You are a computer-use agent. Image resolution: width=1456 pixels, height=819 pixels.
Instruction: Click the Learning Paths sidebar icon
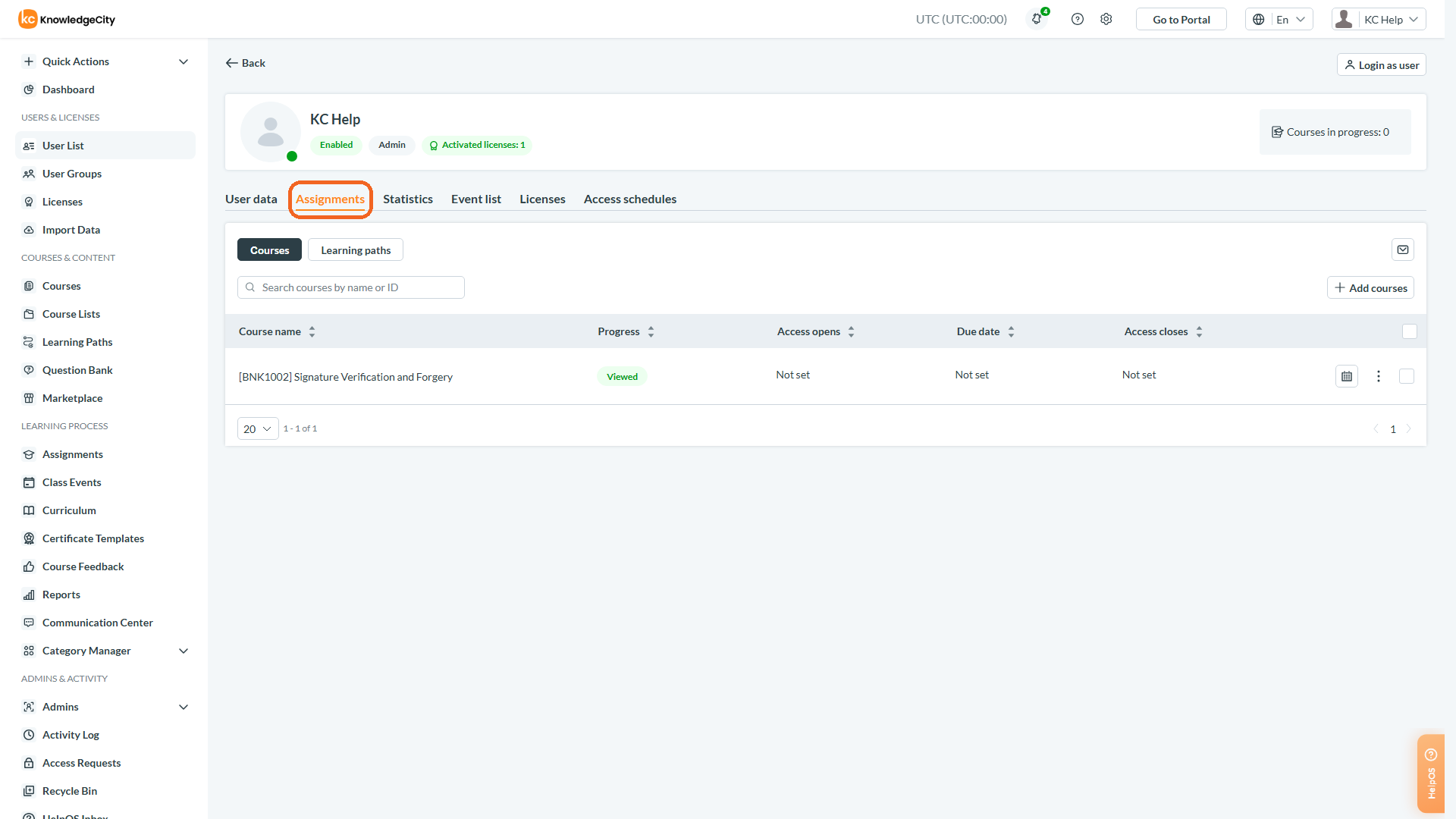click(x=29, y=342)
